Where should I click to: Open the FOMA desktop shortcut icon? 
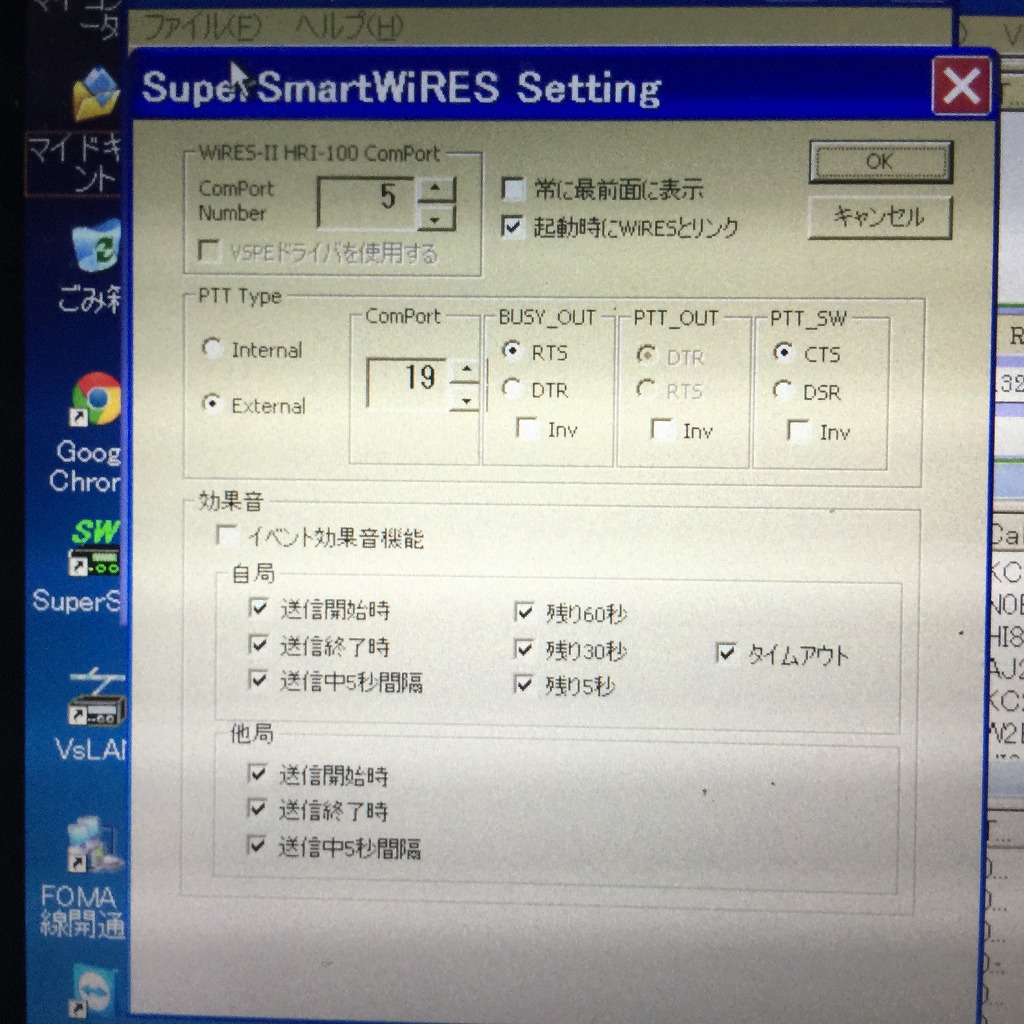click(x=95, y=844)
